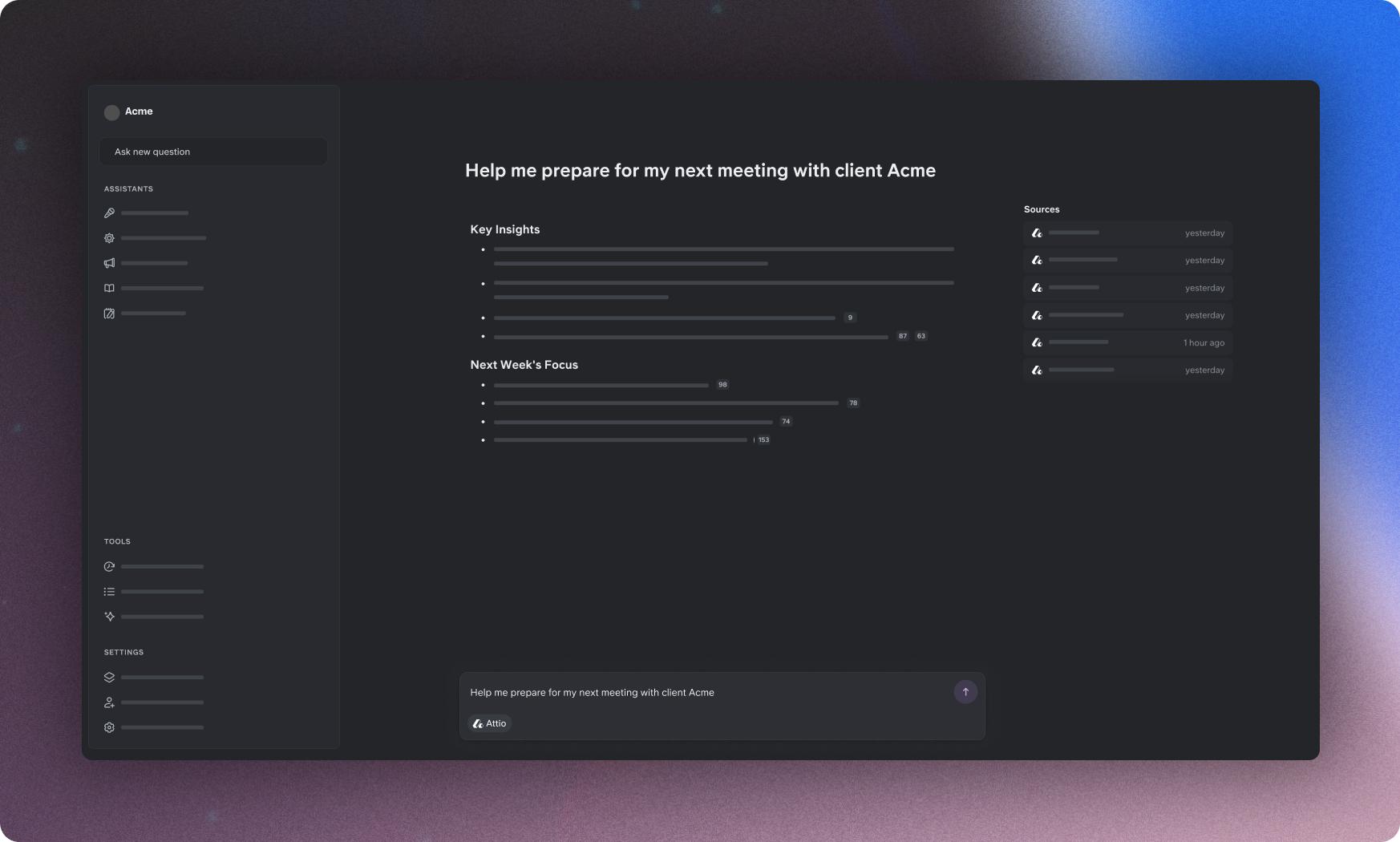Open the open-book assistant
Image resolution: width=1400 pixels, height=842 pixels.
[110, 288]
